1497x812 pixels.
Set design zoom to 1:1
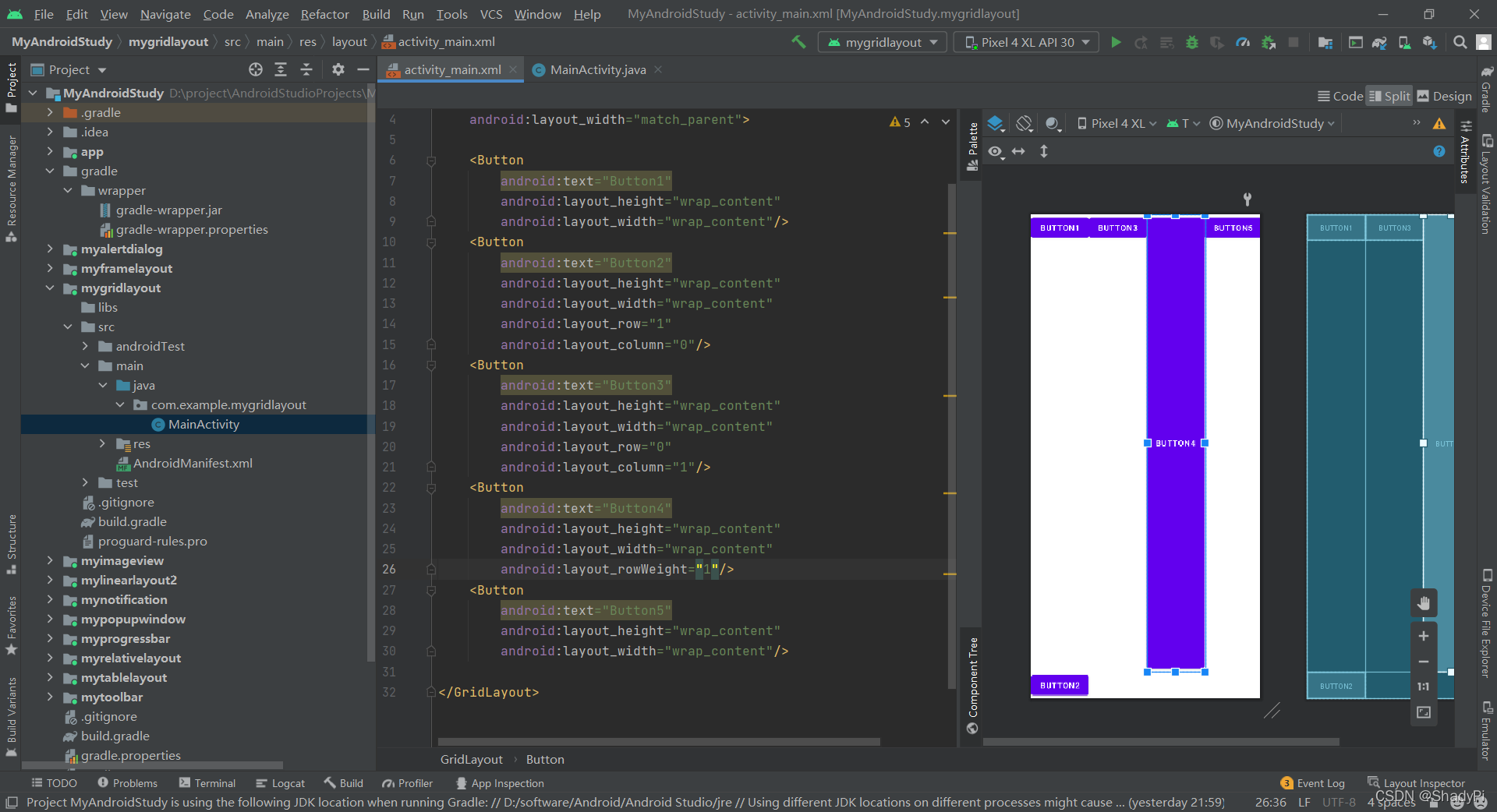point(1423,687)
